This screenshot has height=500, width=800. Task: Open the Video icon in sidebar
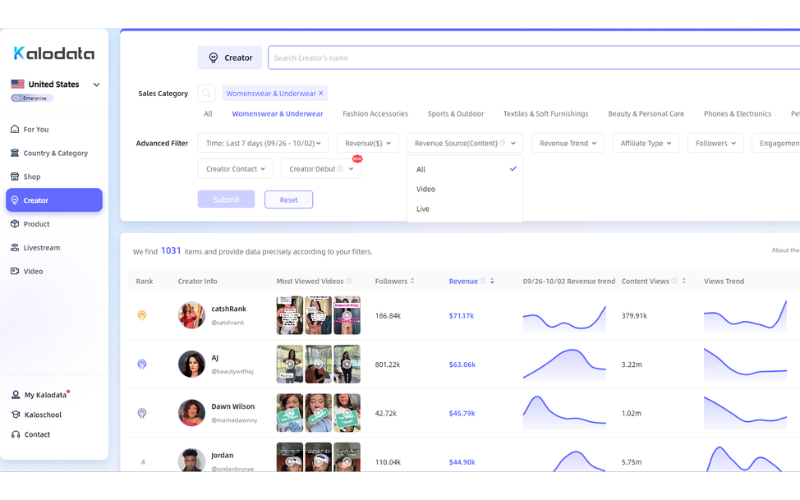(x=15, y=271)
